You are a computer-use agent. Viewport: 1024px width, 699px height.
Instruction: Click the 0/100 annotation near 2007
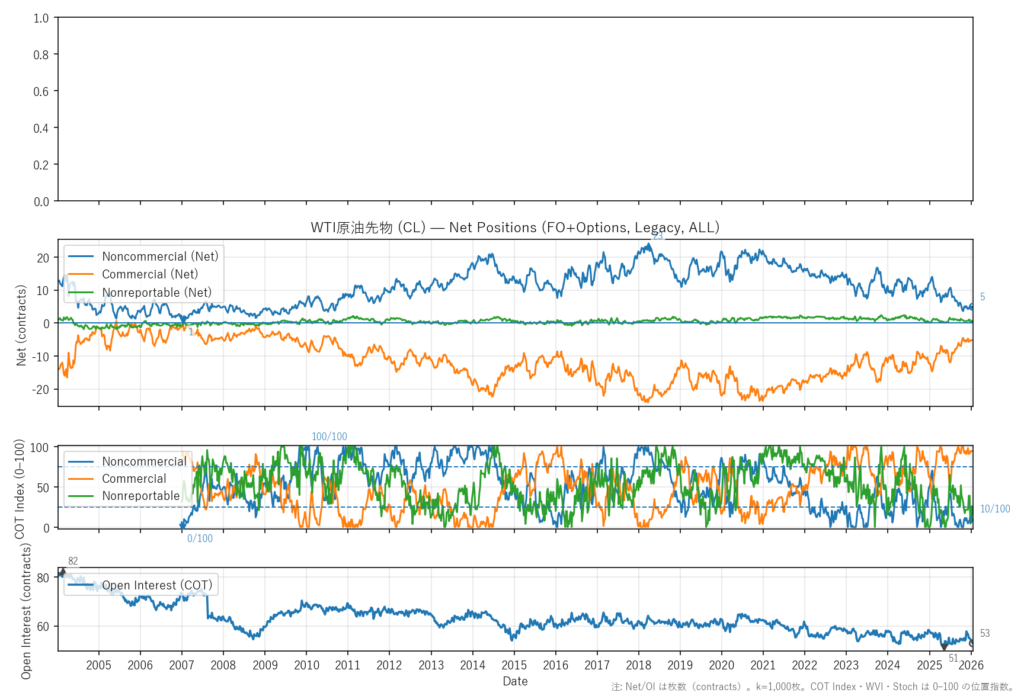tap(200, 539)
